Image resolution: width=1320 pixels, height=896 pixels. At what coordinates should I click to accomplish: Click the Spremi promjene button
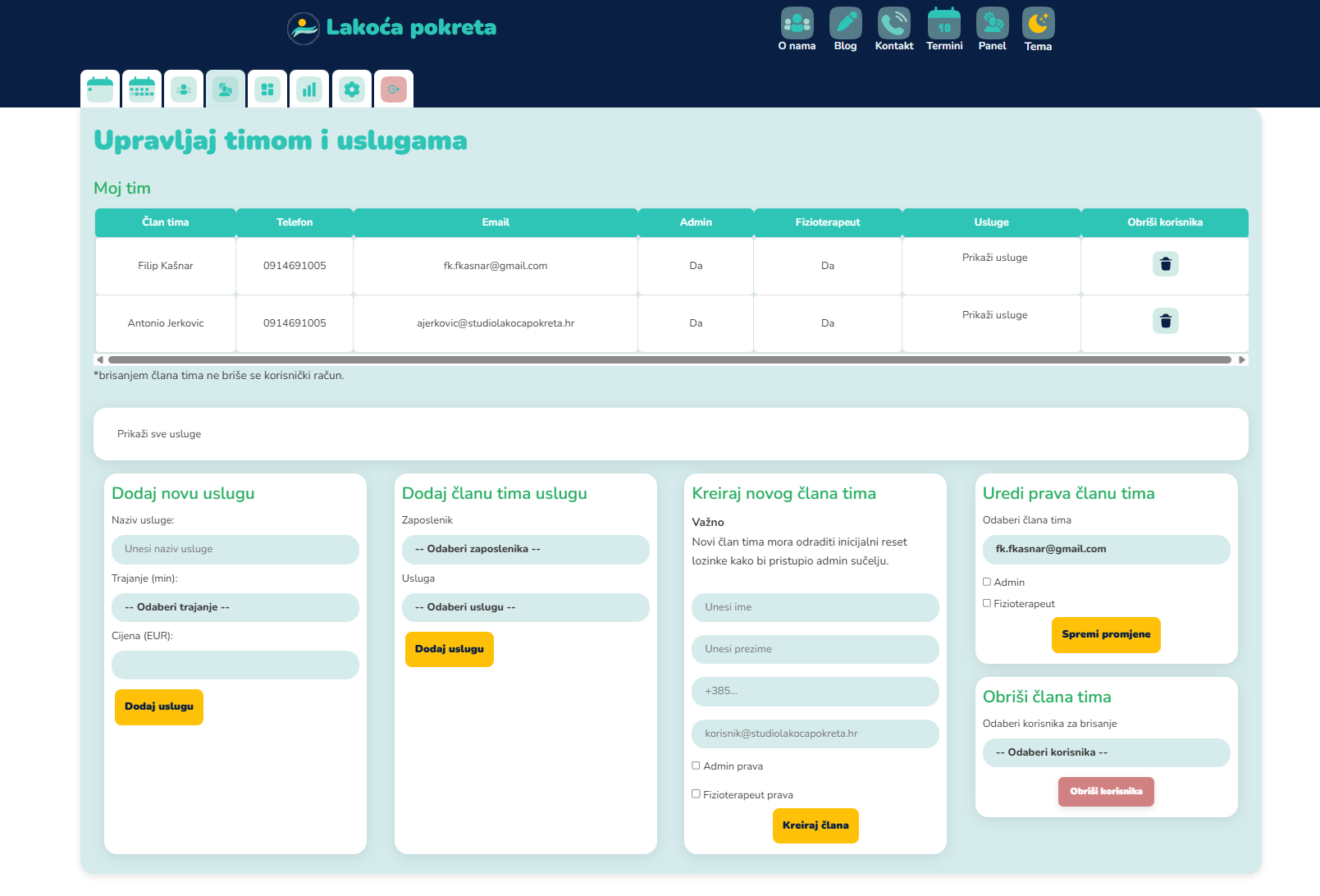click(1106, 634)
